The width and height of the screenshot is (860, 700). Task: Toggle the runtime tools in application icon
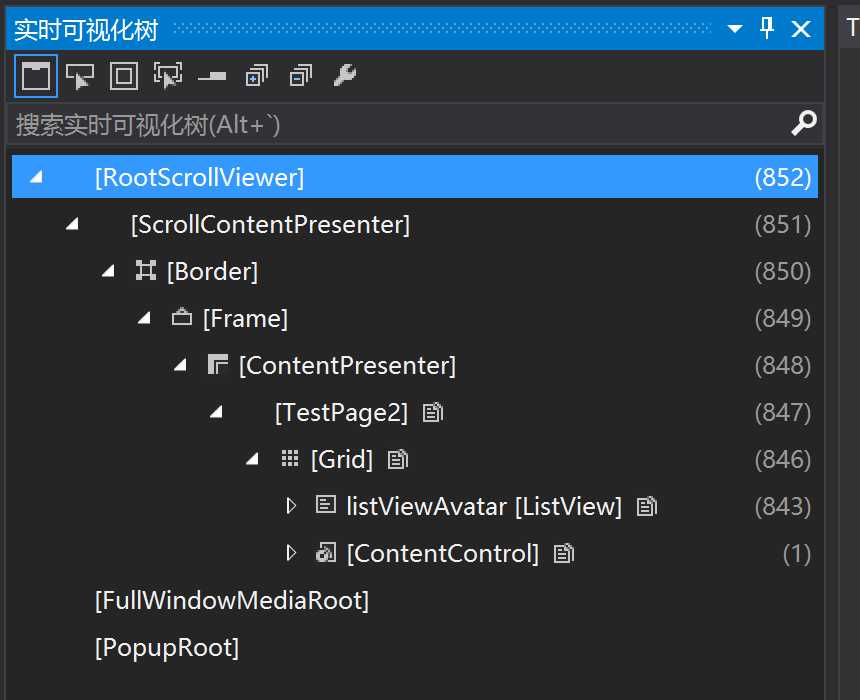tap(36, 76)
